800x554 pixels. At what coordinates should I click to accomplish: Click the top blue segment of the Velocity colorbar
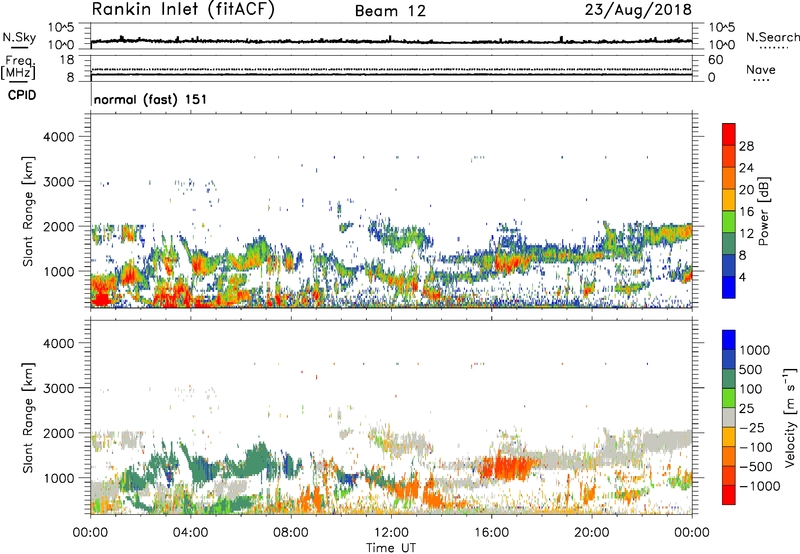(x=729, y=340)
